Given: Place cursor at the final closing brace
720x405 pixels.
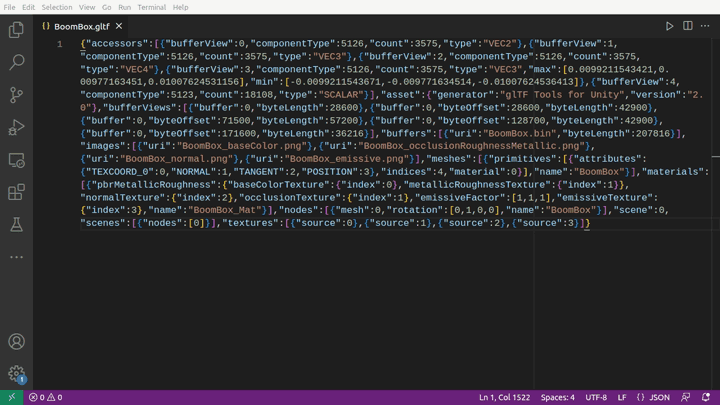Looking at the screenshot, I should pos(587,223).
